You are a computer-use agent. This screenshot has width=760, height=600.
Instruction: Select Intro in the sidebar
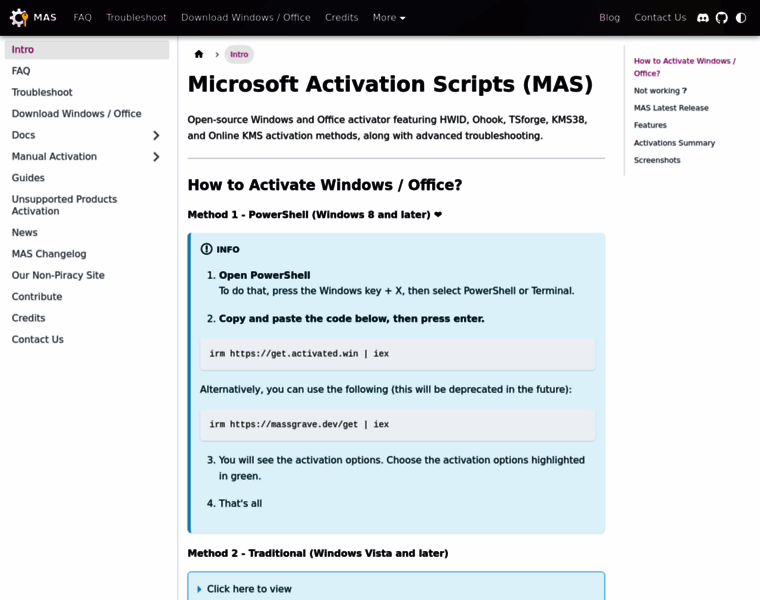[87, 49]
